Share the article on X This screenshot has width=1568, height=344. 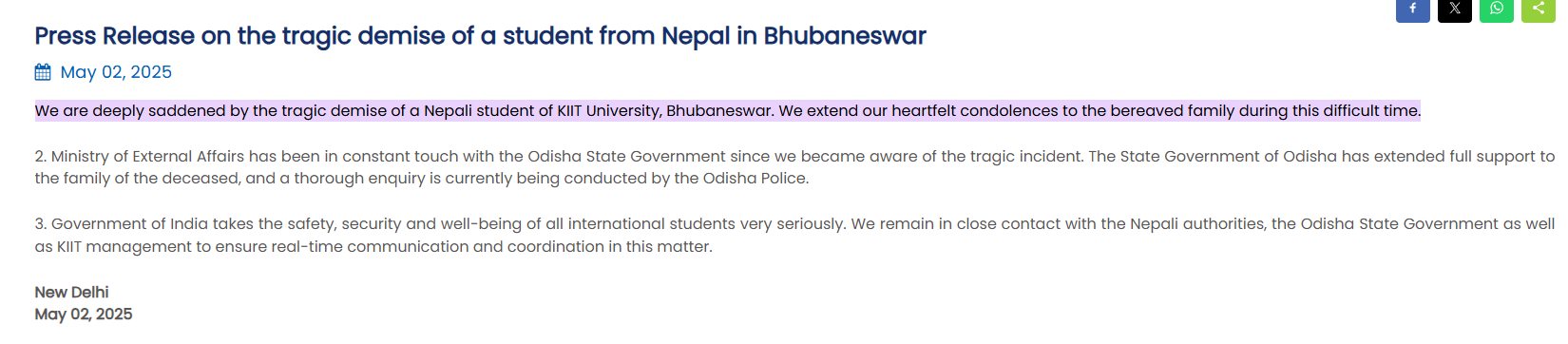click(x=1454, y=9)
